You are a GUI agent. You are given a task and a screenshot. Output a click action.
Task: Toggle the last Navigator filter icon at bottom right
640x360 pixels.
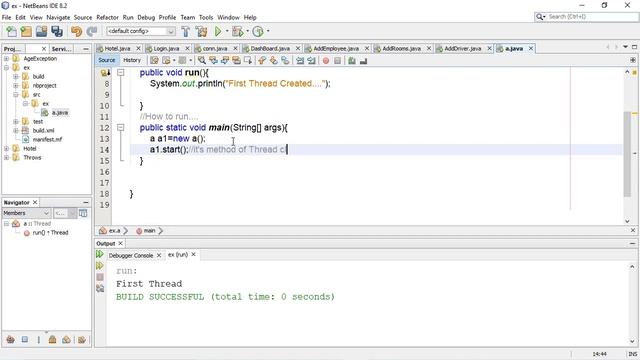(82, 339)
